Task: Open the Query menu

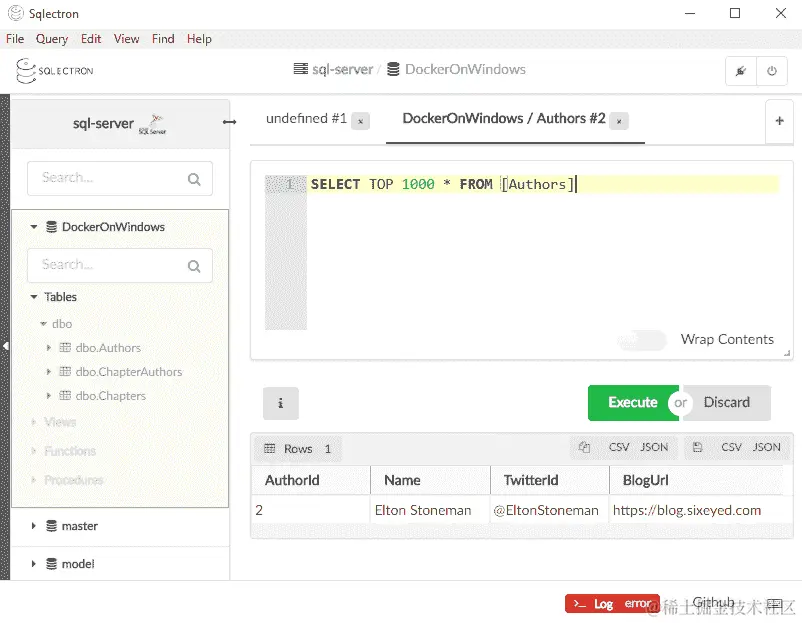Action: click(52, 39)
